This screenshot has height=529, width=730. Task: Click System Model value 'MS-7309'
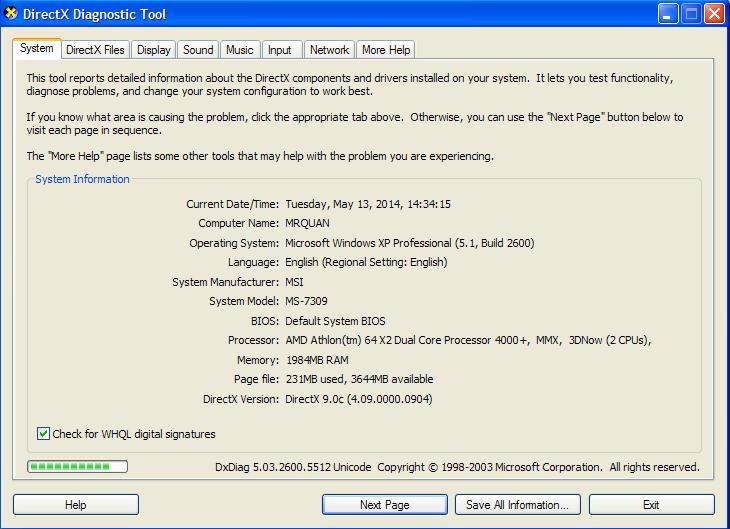pos(306,301)
